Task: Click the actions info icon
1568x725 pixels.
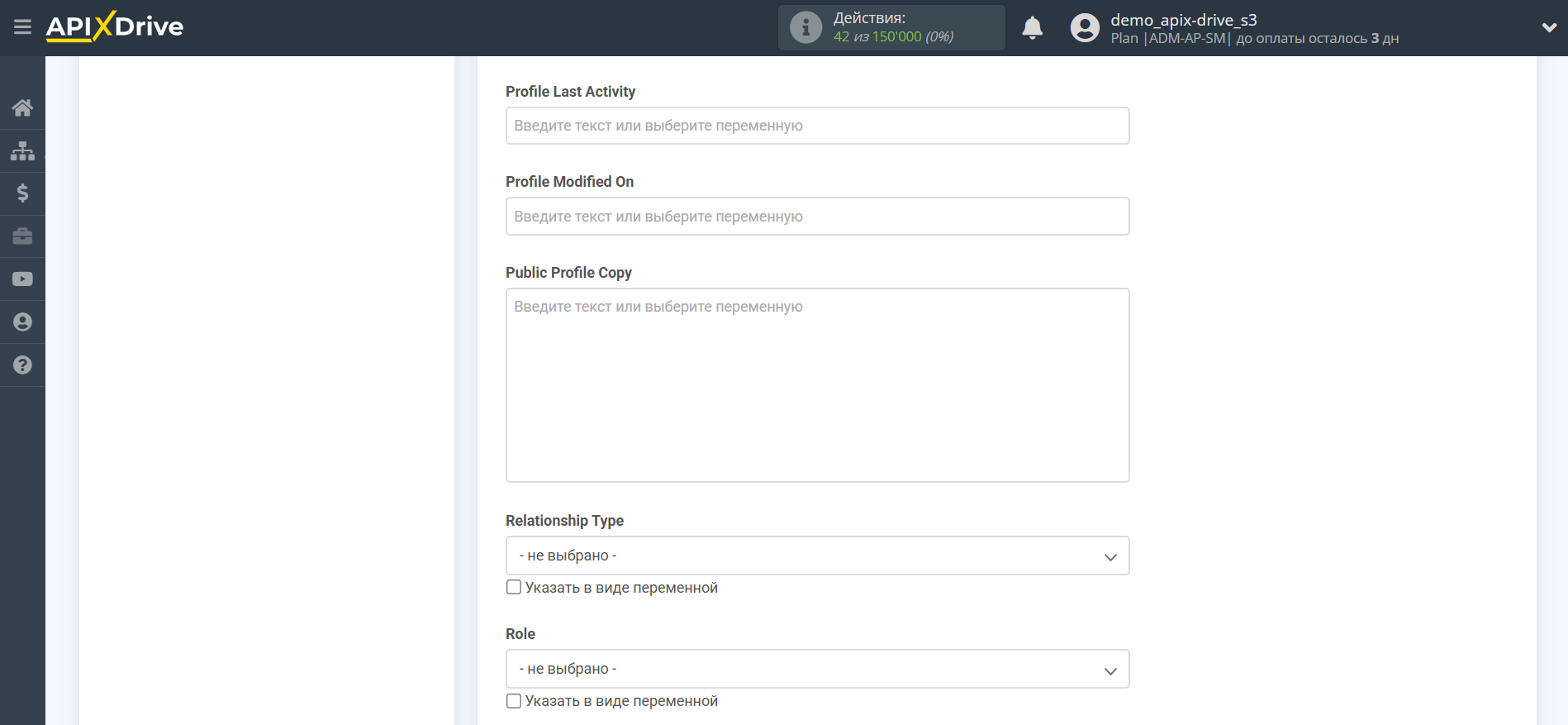Action: click(805, 27)
